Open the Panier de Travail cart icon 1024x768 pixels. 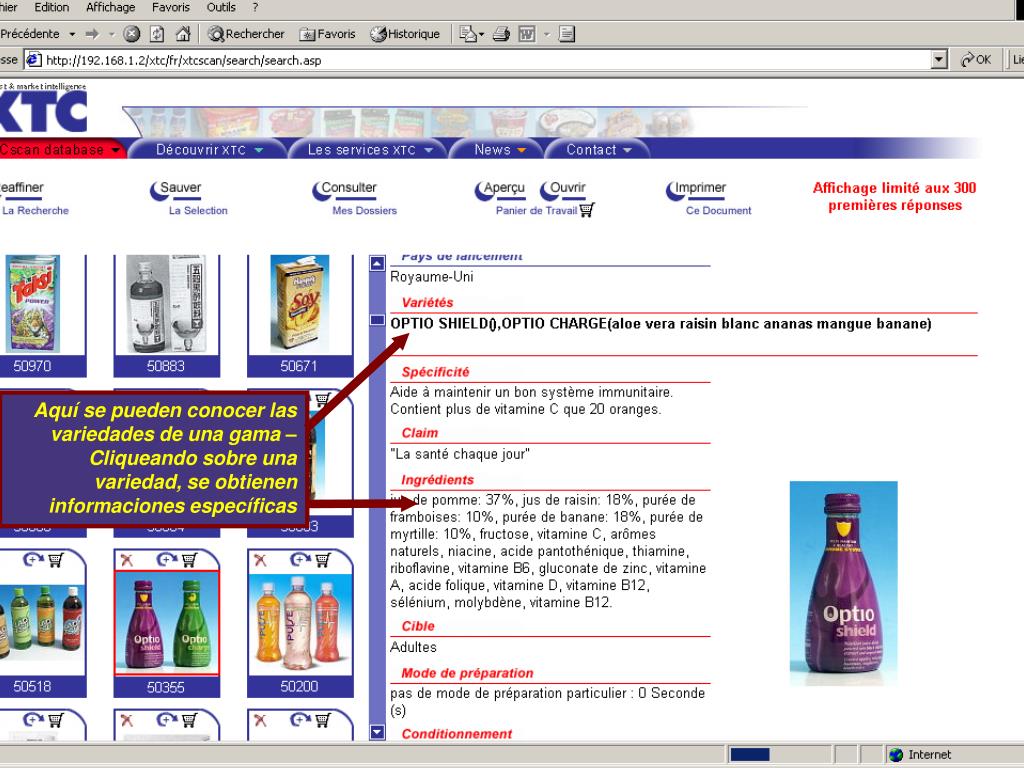[586, 210]
